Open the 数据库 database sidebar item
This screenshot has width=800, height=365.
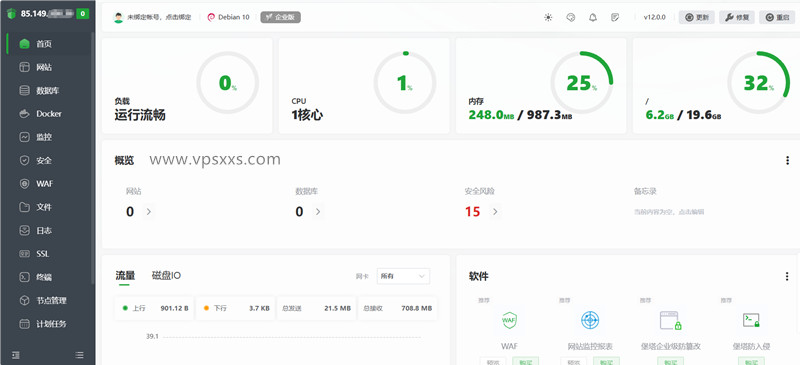pos(48,91)
